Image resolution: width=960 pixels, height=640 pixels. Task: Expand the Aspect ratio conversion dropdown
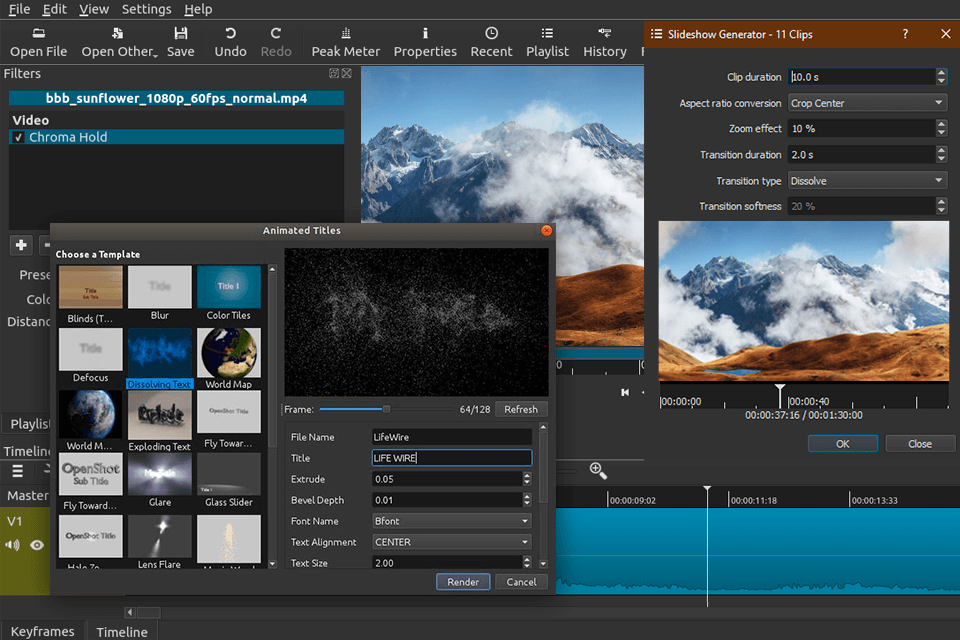[x=866, y=103]
